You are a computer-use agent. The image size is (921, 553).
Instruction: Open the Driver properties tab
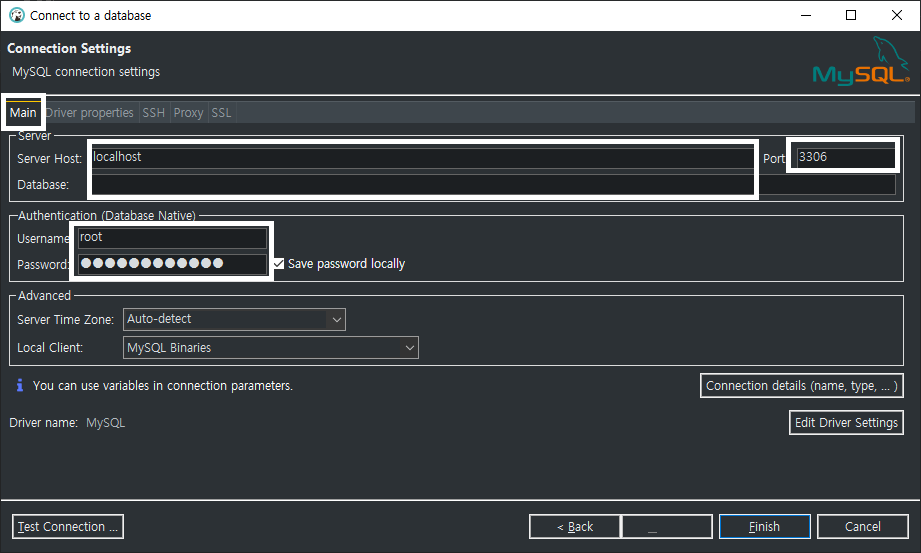(x=90, y=112)
